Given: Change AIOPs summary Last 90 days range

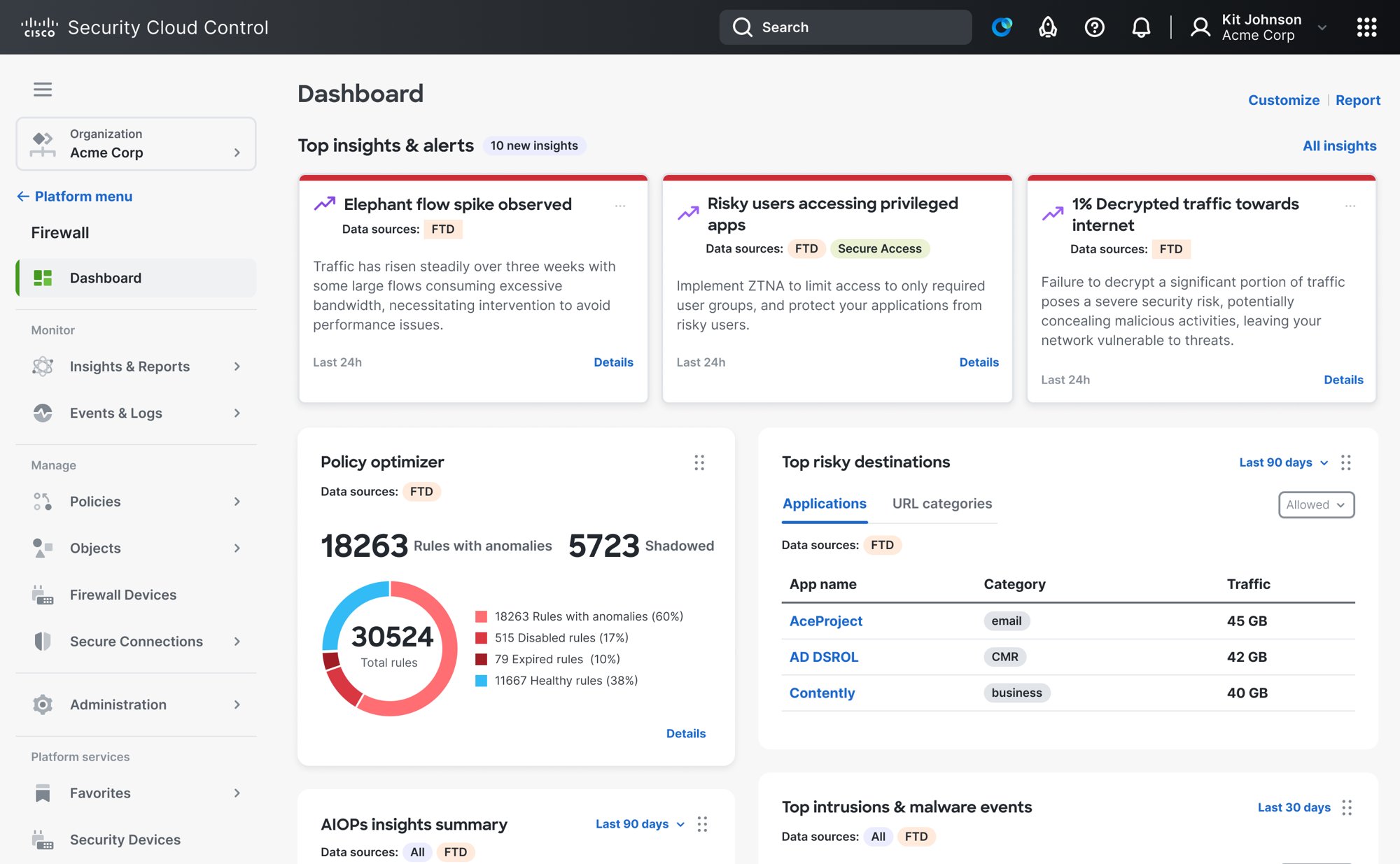Looking at the screenshot, I should (x=640, y=824).
